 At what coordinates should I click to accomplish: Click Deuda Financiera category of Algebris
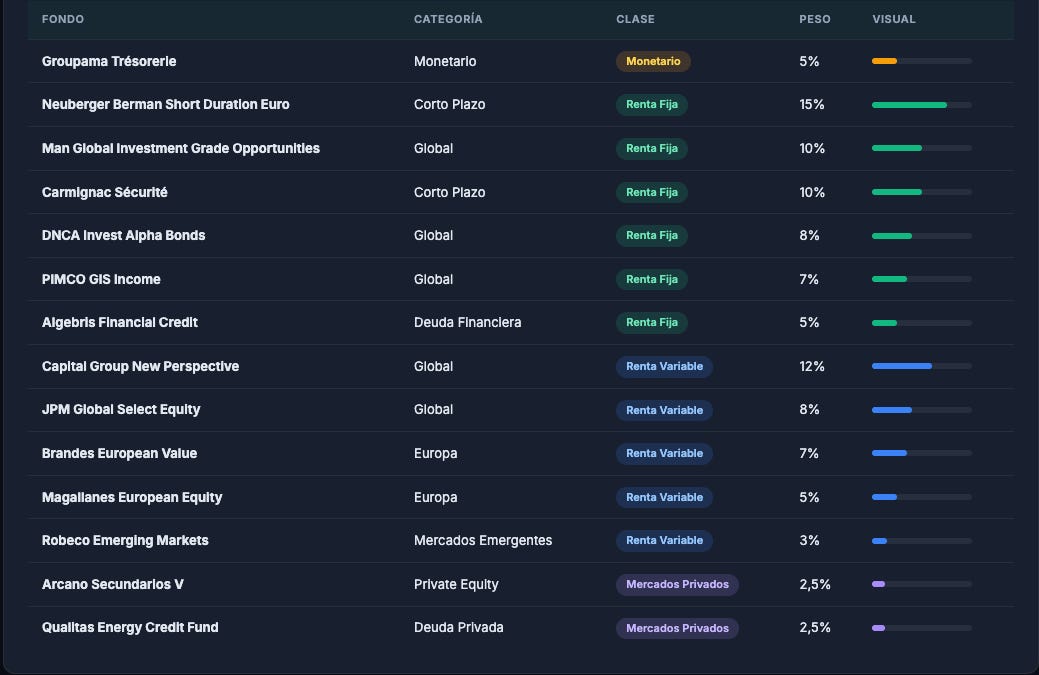coord(467,322)
